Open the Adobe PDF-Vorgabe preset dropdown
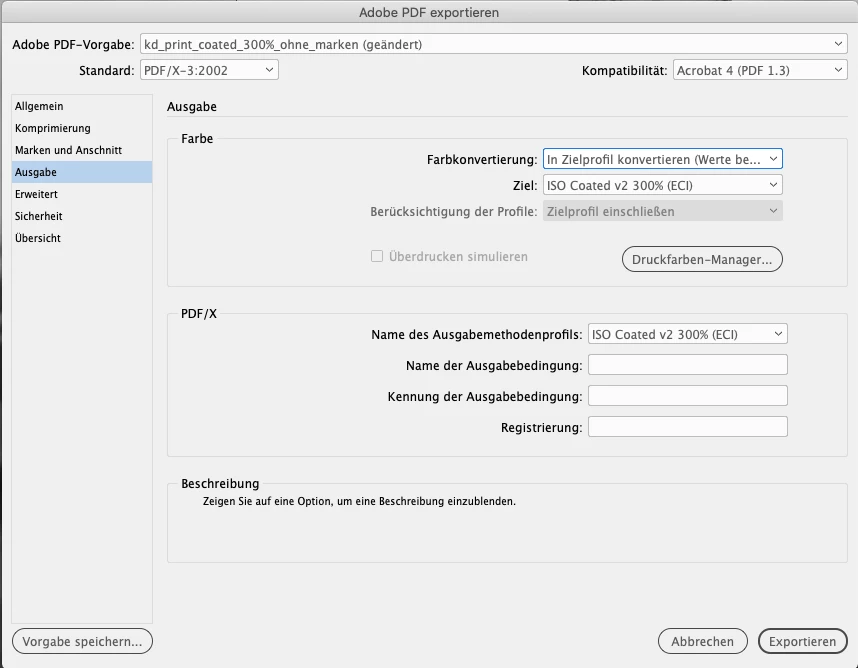 click(494, 44)
